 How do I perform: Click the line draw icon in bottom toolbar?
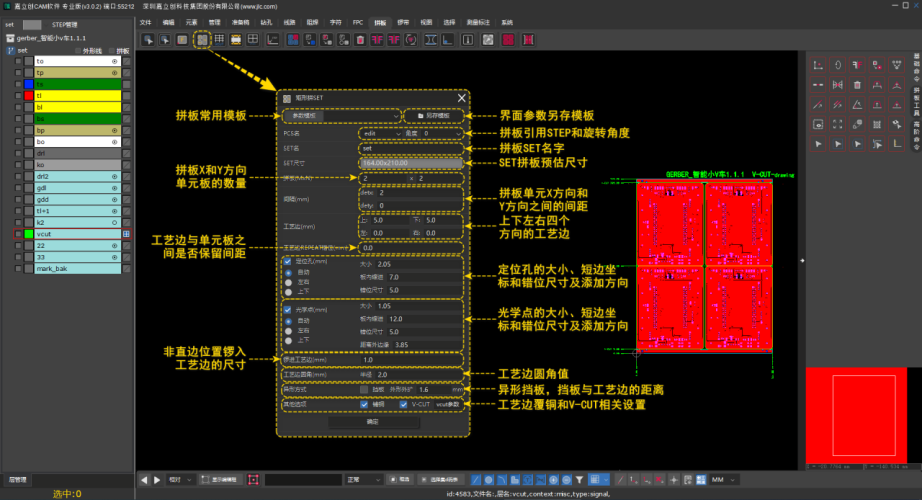[476, 480]
